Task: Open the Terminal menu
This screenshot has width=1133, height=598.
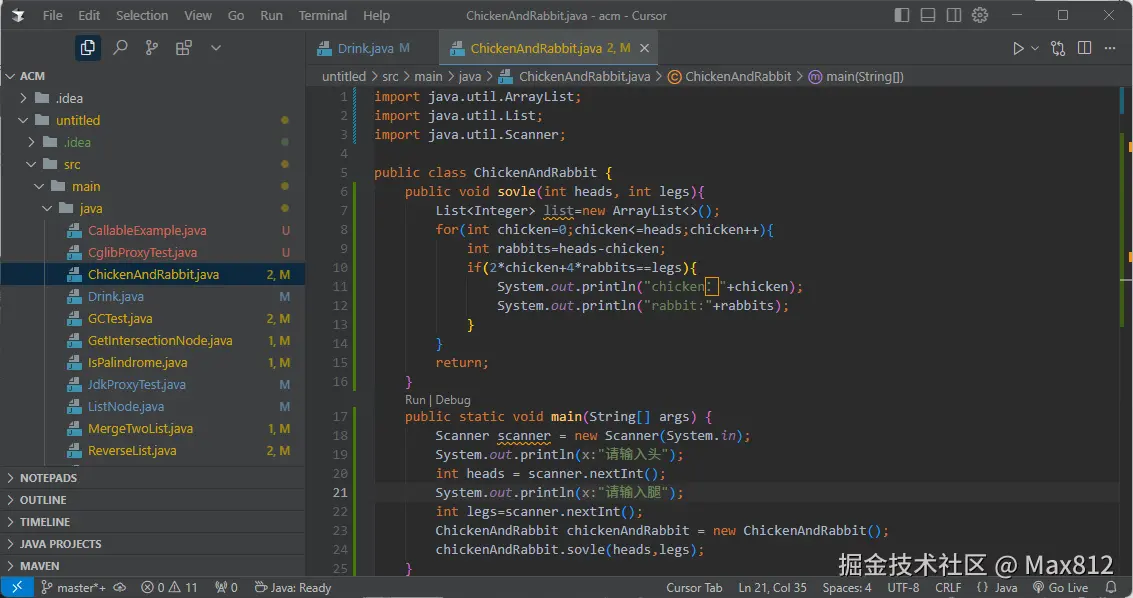Action: [x=323, y=15]
